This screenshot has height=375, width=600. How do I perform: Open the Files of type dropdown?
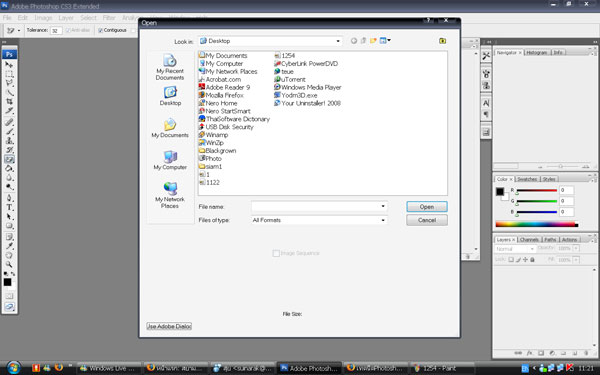(383, 220)
